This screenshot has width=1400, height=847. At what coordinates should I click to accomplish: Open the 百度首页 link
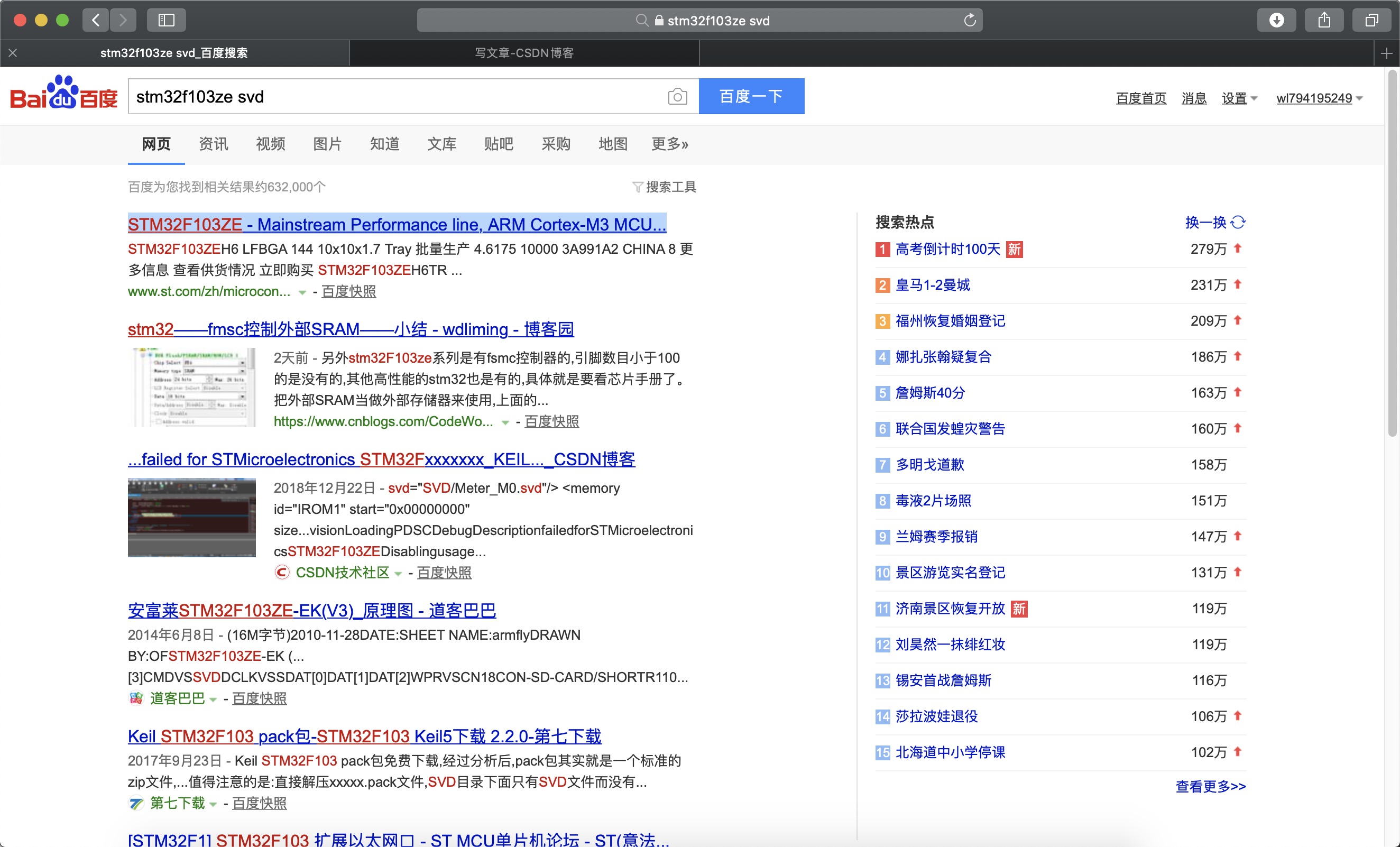coord(1141,98)
